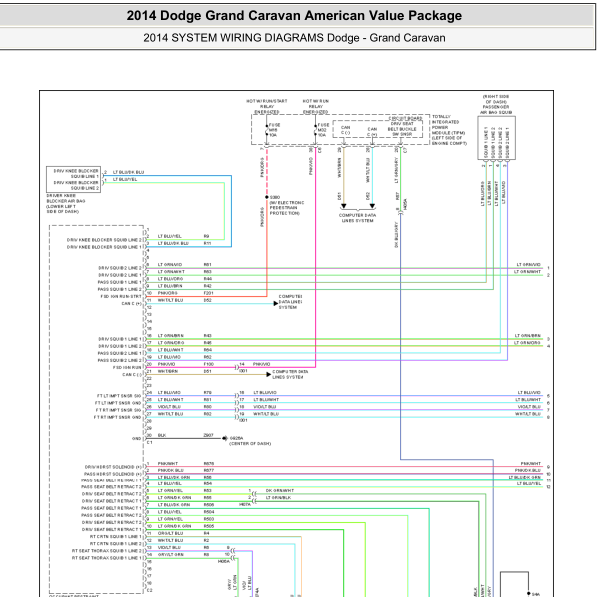Click the '2014 Dodge Grand Caravan American Value Package' title
Image resolution: width=600 pixels, height=597 pixels.
[x=294, y=16]
